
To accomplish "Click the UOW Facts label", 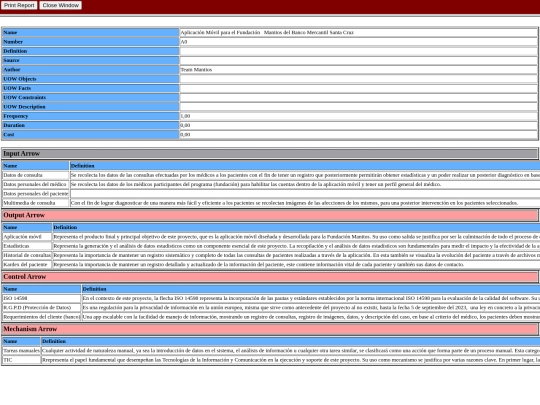I will pyautogui.click(x=91, y=88).
